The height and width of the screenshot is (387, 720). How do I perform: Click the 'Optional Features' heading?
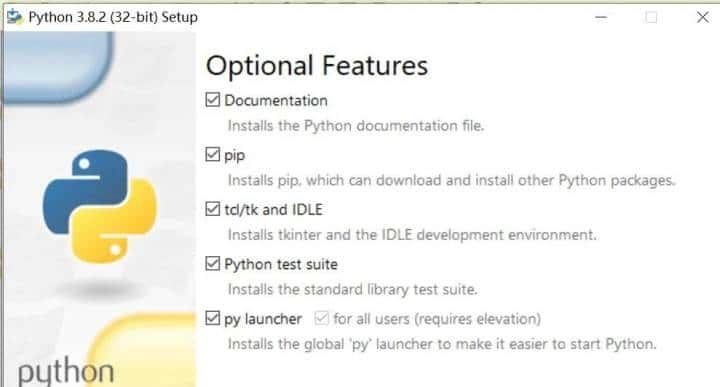point(317,66)
